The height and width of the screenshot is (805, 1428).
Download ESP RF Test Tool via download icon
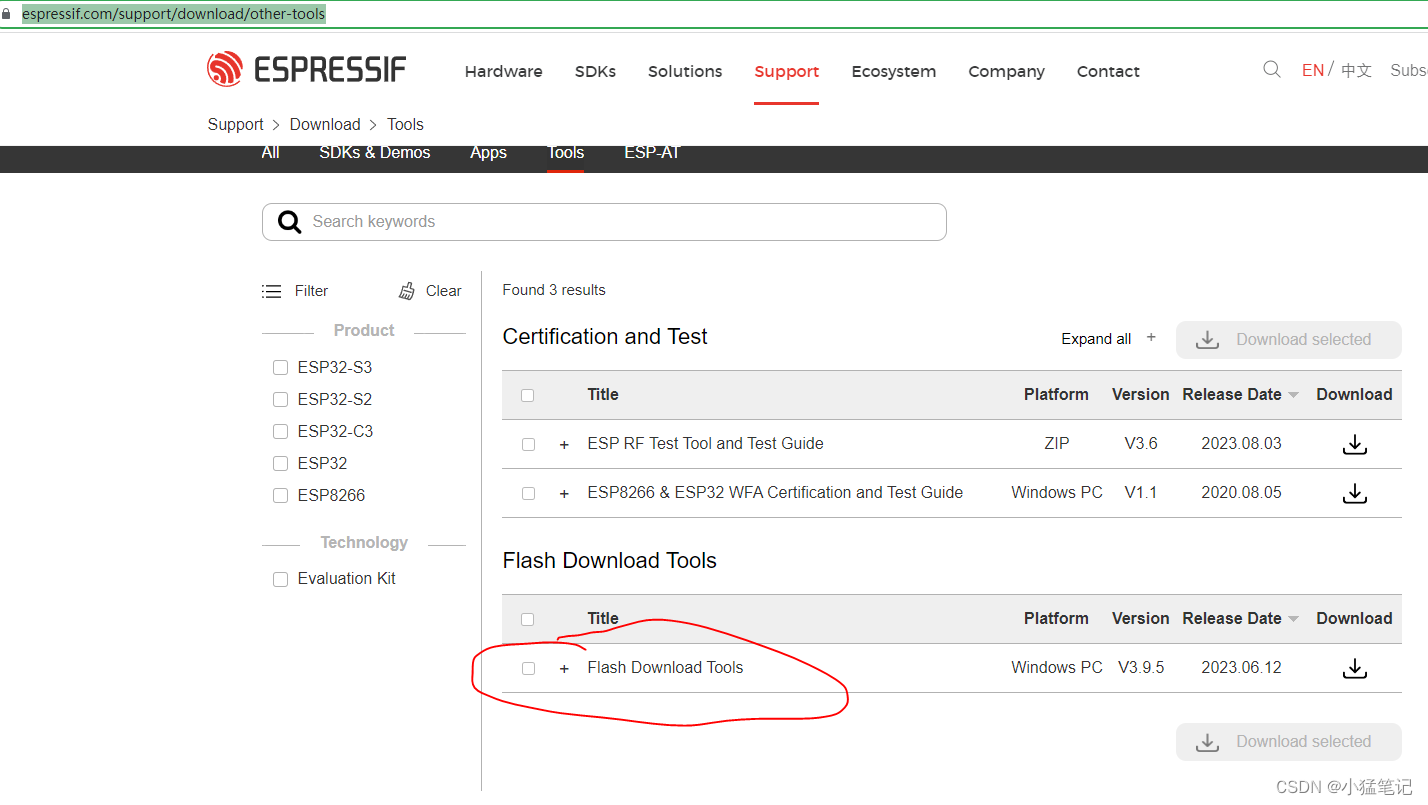(1354, 444)
